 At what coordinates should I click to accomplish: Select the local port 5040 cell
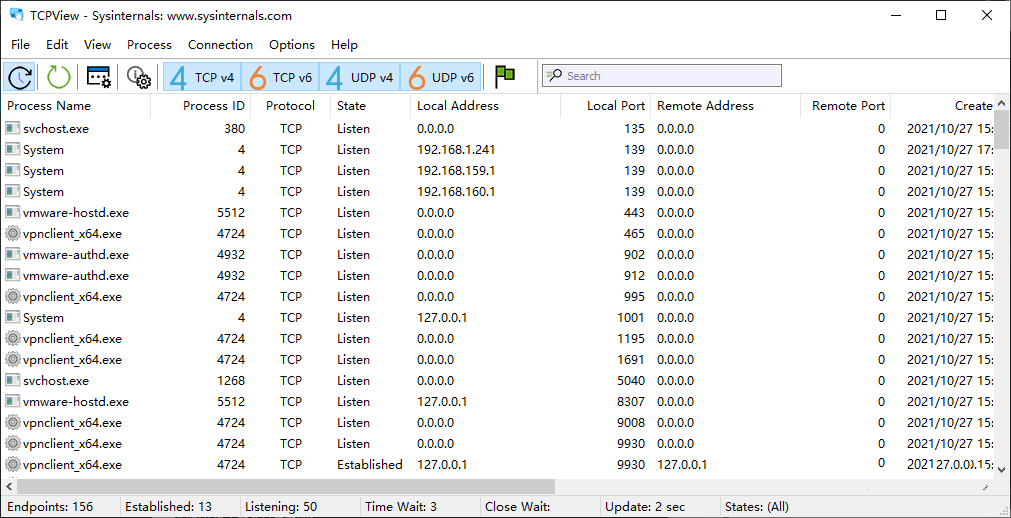631,381
